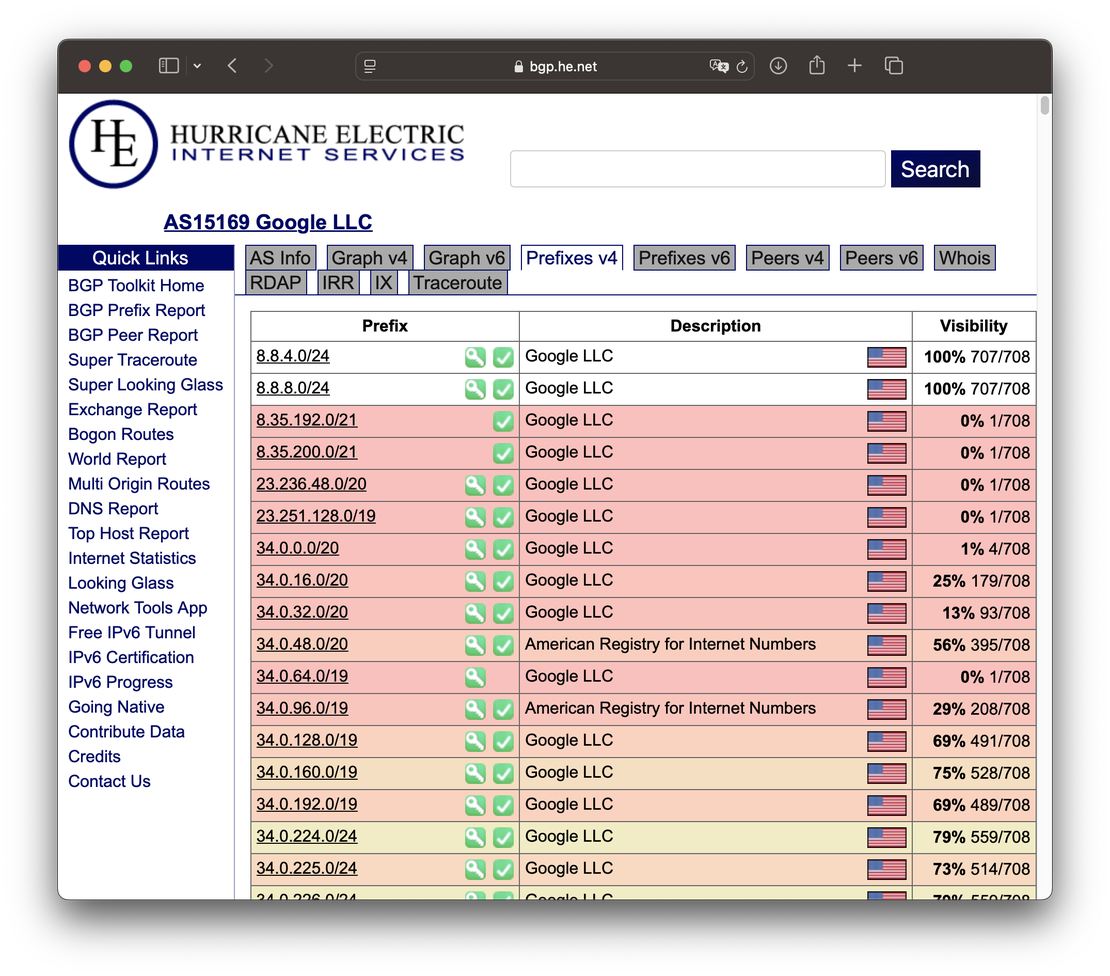Click the translate icon in address bar
This screenshot has width=1110, height=976.
pos(718,66)
